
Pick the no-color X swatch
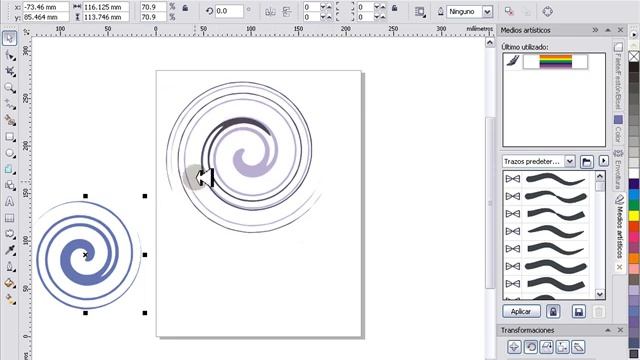(634, 56)
